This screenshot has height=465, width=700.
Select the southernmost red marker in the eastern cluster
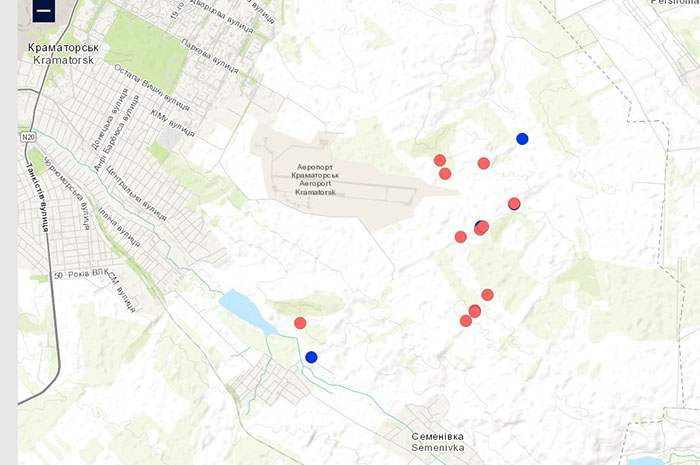466,321
